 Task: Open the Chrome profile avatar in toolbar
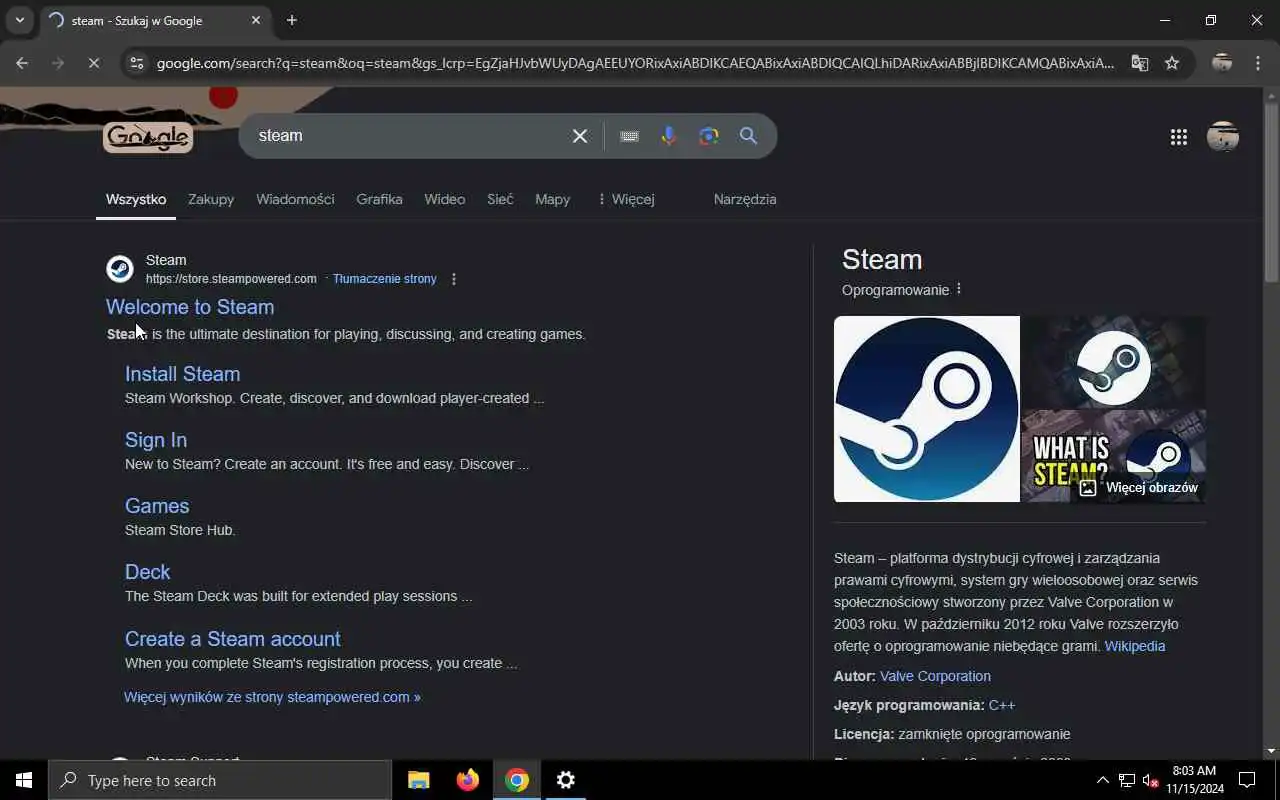pyautogui.click(x=1222, y=63)
